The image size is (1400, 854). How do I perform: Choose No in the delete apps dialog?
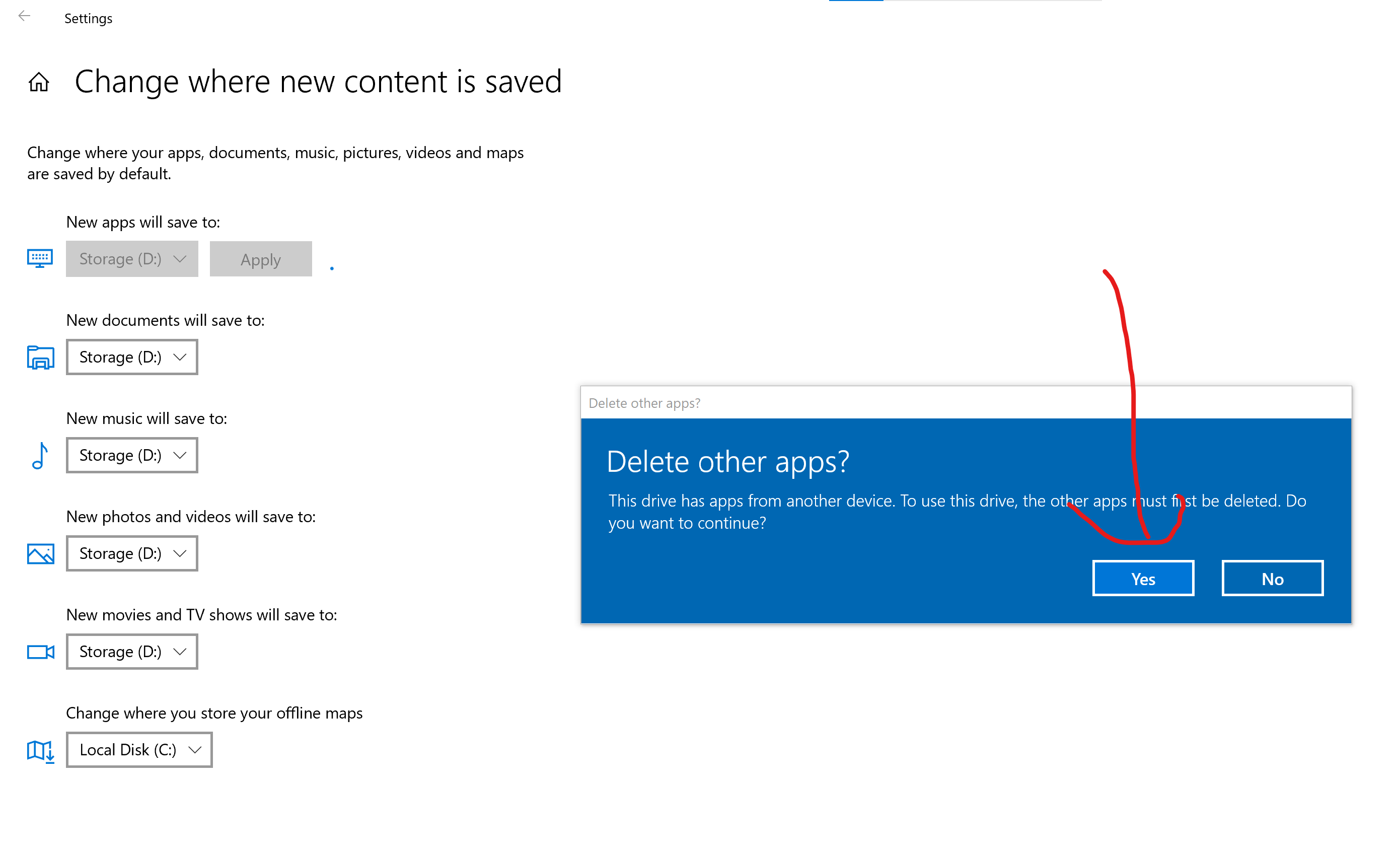(1273, 579)
